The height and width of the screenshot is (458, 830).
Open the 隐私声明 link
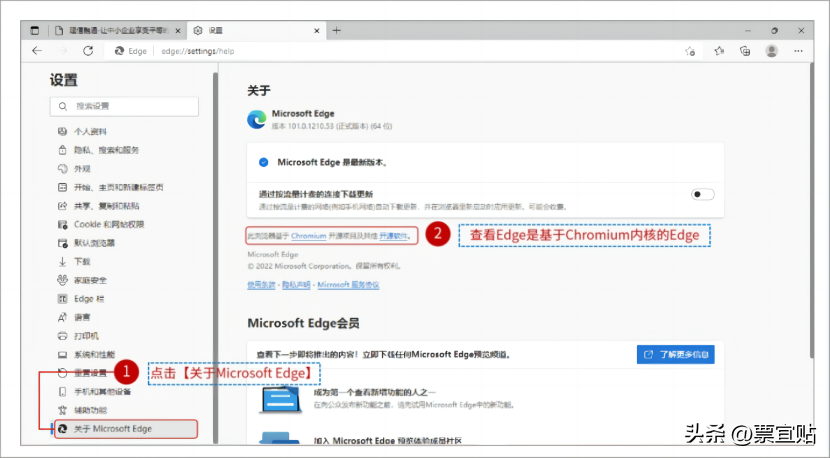[x=296, y=285]
